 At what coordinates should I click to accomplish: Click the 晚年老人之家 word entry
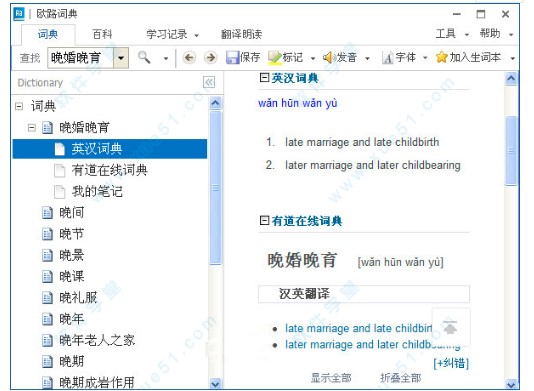coord(97,340)
